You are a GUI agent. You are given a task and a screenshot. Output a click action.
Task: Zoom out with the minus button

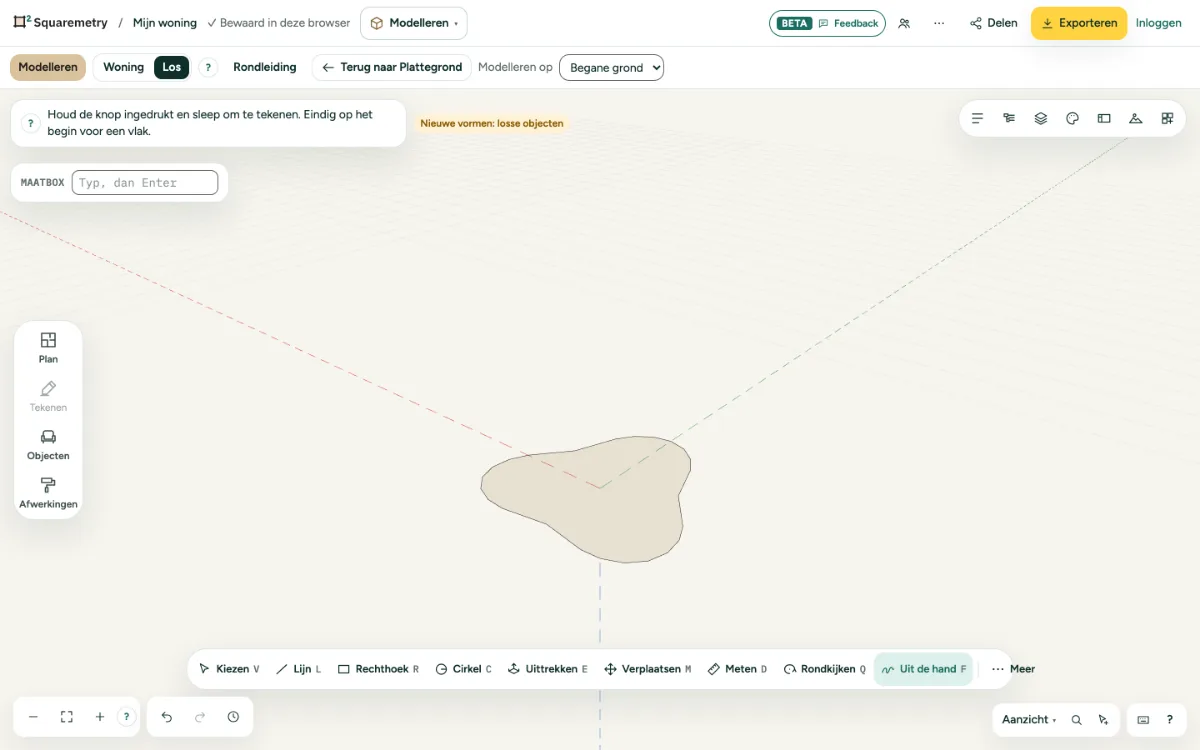tap(33, 717)
